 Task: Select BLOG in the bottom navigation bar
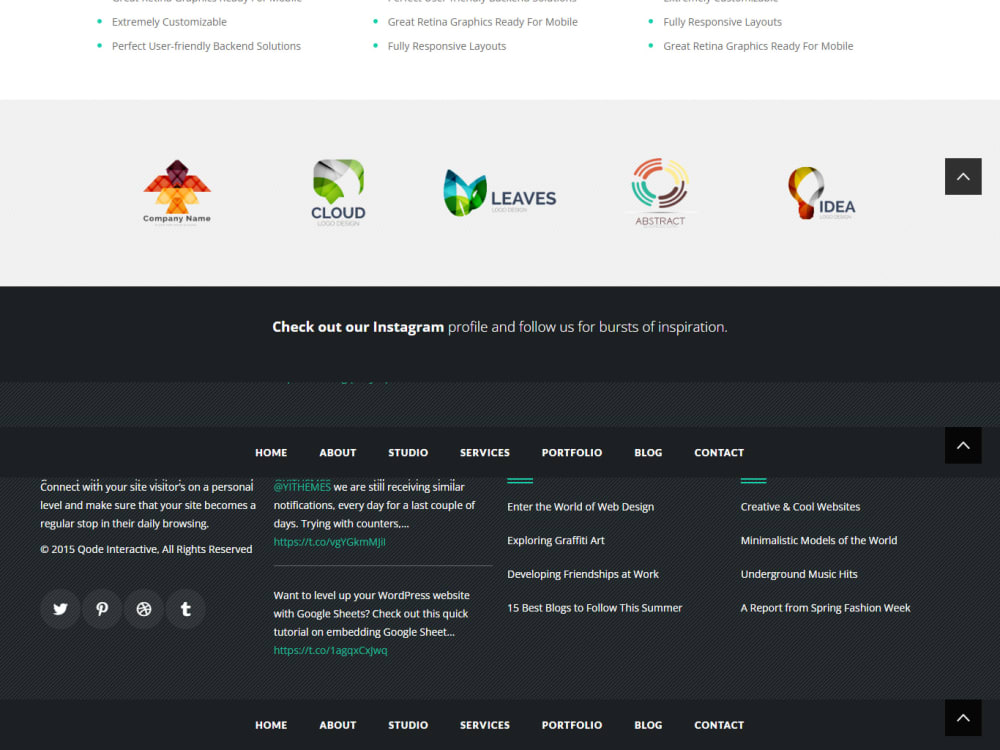click(x=648, y=725)
